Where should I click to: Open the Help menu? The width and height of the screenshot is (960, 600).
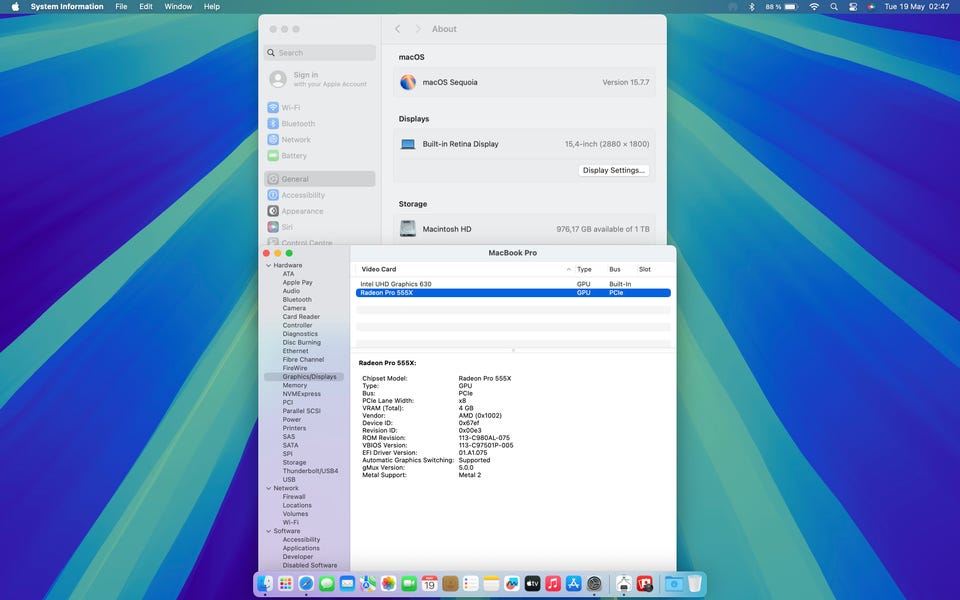click(212, 7)
